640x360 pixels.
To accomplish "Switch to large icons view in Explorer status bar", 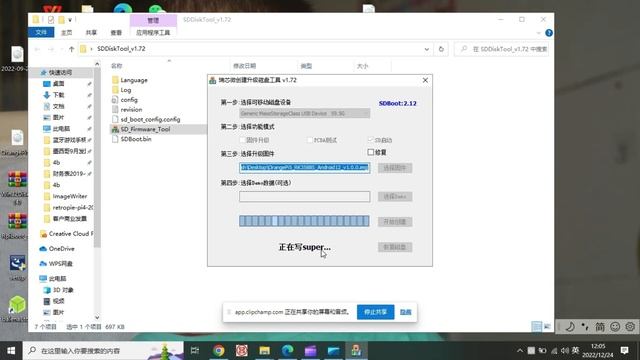I will coord(547,327).
